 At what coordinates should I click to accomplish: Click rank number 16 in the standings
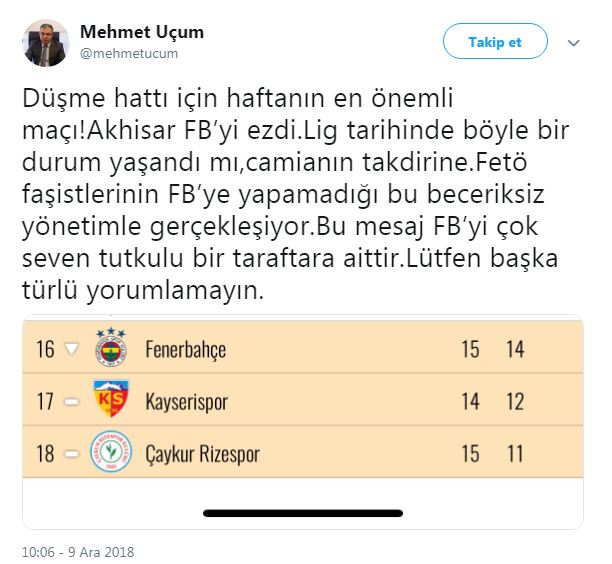point(45,350)
